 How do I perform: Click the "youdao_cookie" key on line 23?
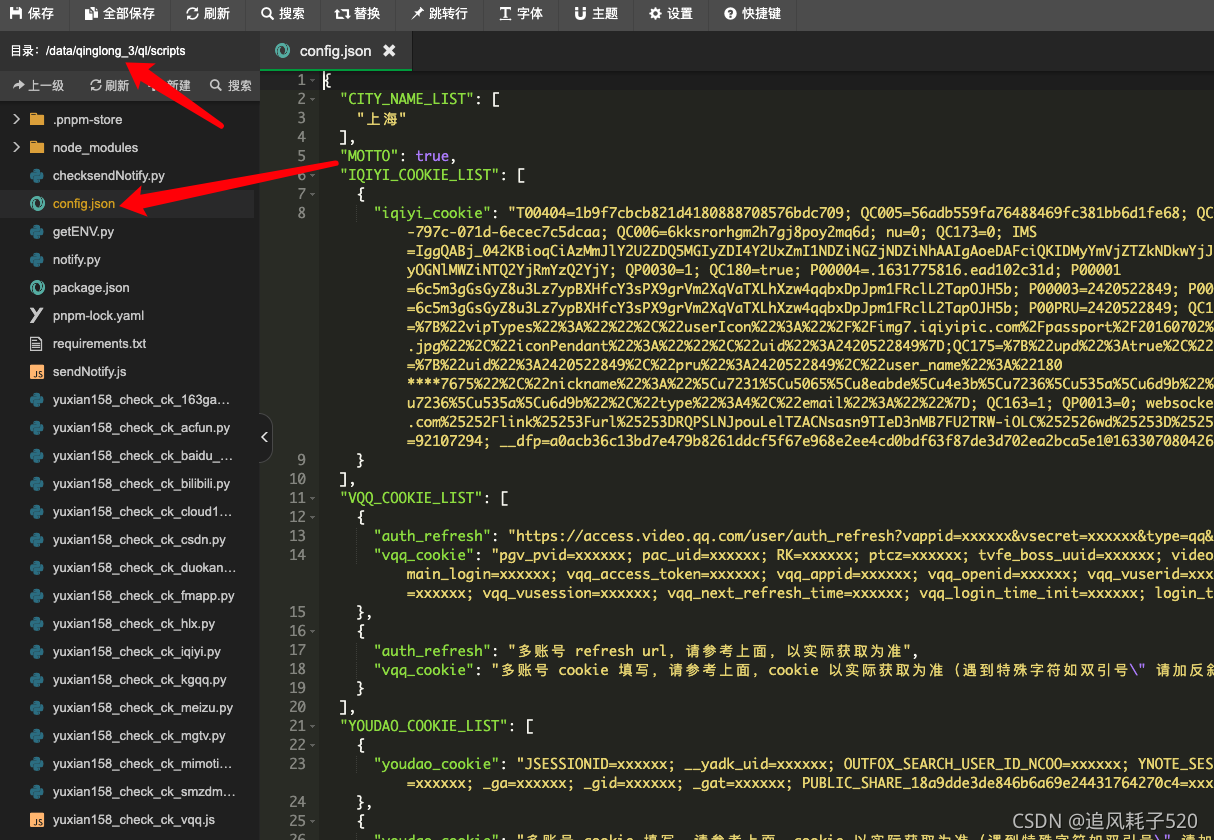point(436,764)
